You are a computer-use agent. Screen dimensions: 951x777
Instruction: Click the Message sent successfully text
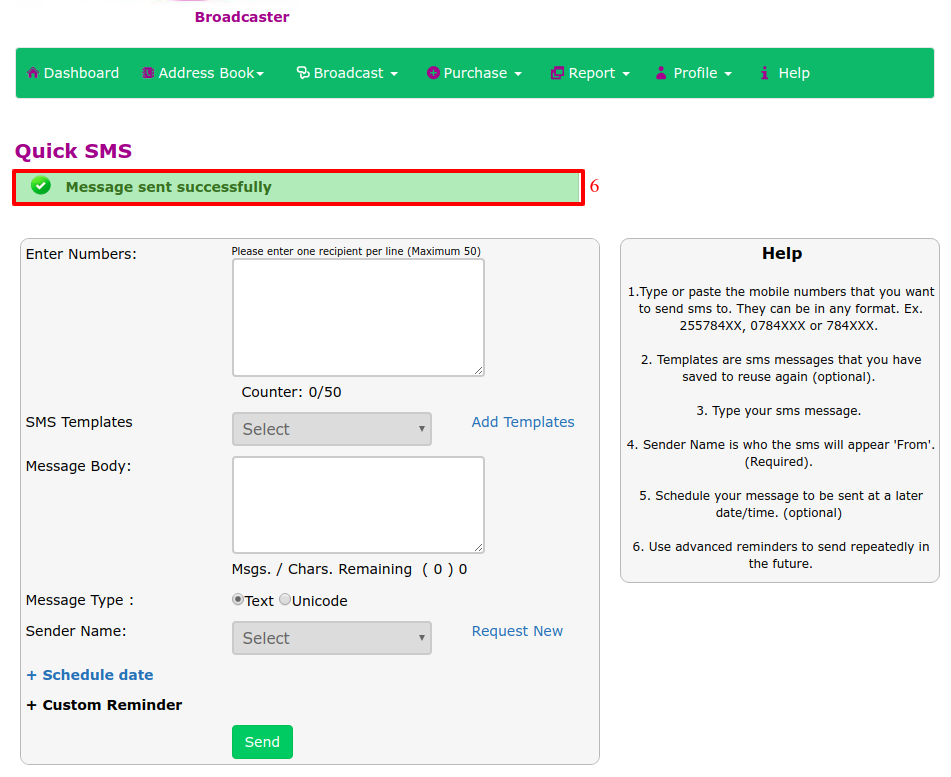point(169,187)
